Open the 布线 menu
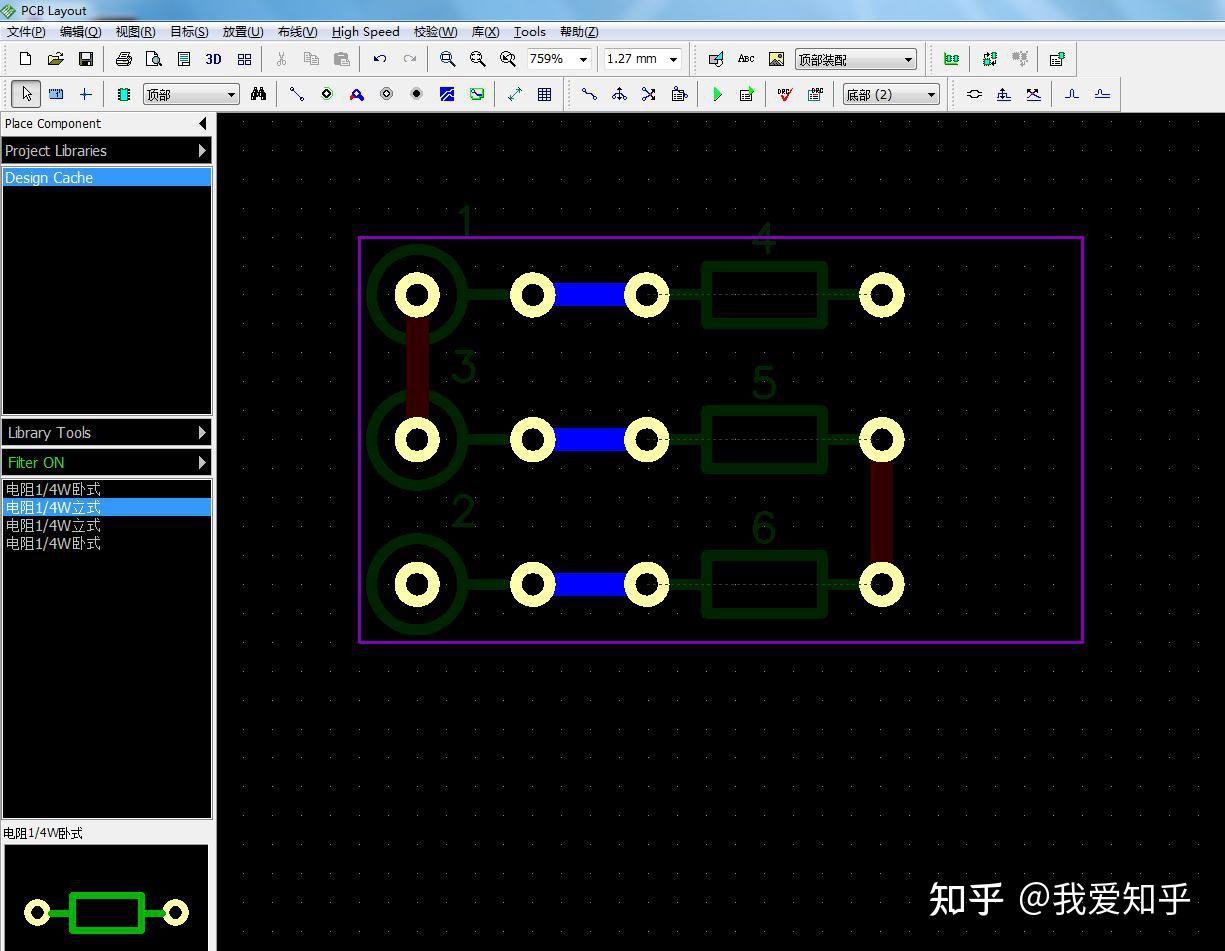The image size is (1225, 951). tap(296, 31)
